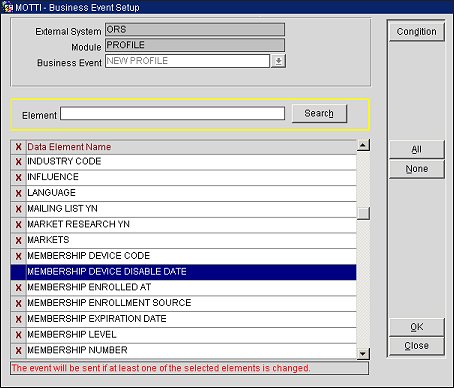Click the Module PROFILE field
Viewport: 454px width, 388px height.
(195, 45)
